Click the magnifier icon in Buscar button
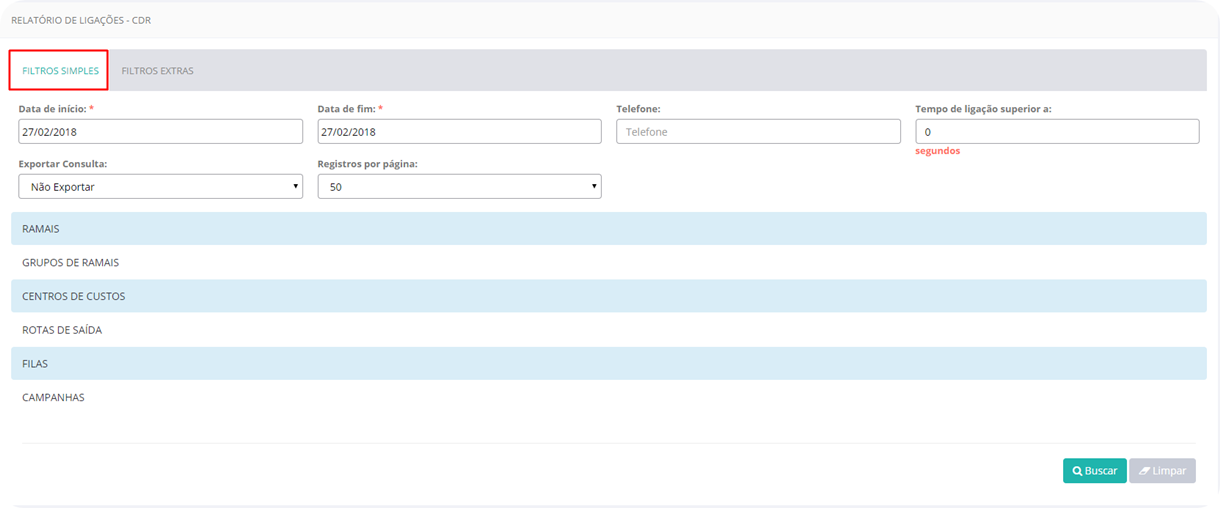Viewport: 1220px width, 508px height. [1077, 471]
